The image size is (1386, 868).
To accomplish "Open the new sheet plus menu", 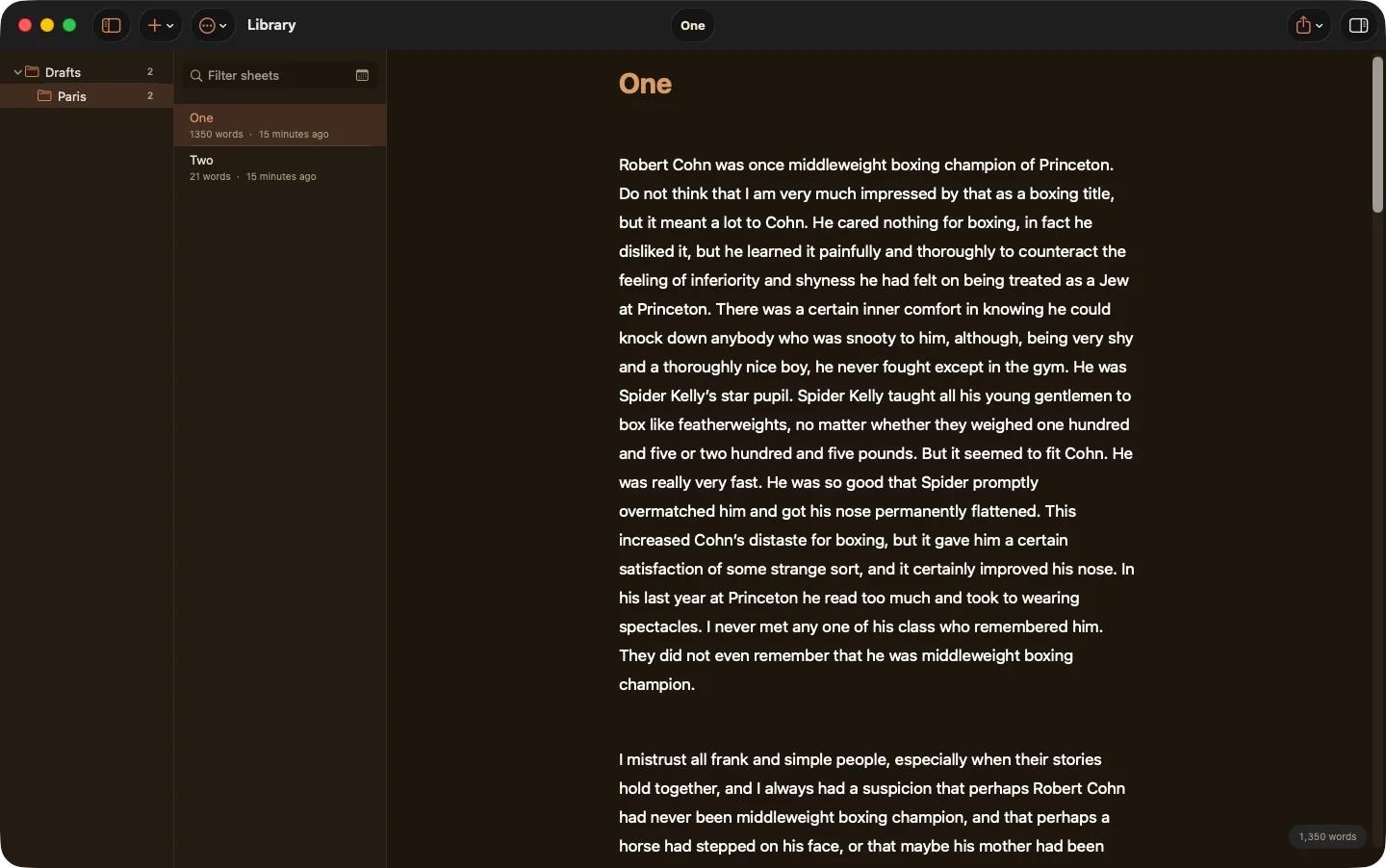I will point(161,26).
